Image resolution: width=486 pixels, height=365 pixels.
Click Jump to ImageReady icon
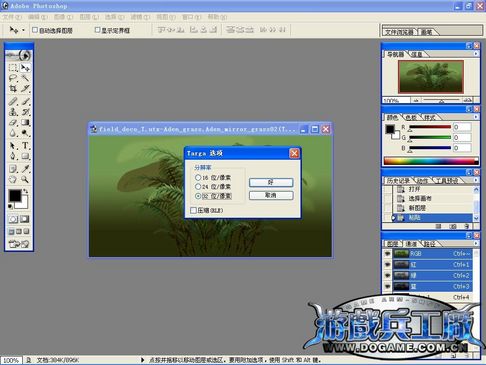(19, 244)
